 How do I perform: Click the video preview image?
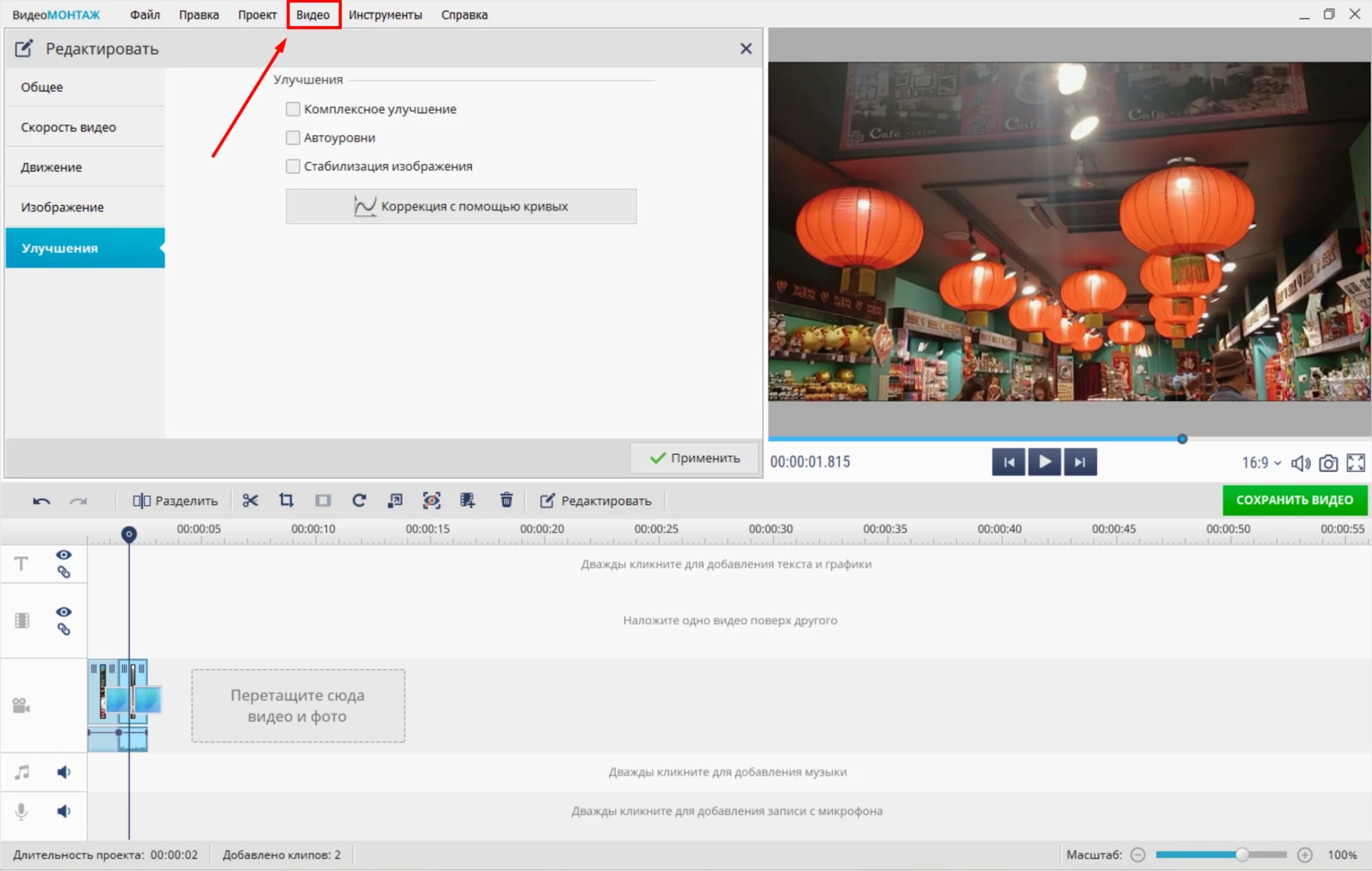point(1069,231)
